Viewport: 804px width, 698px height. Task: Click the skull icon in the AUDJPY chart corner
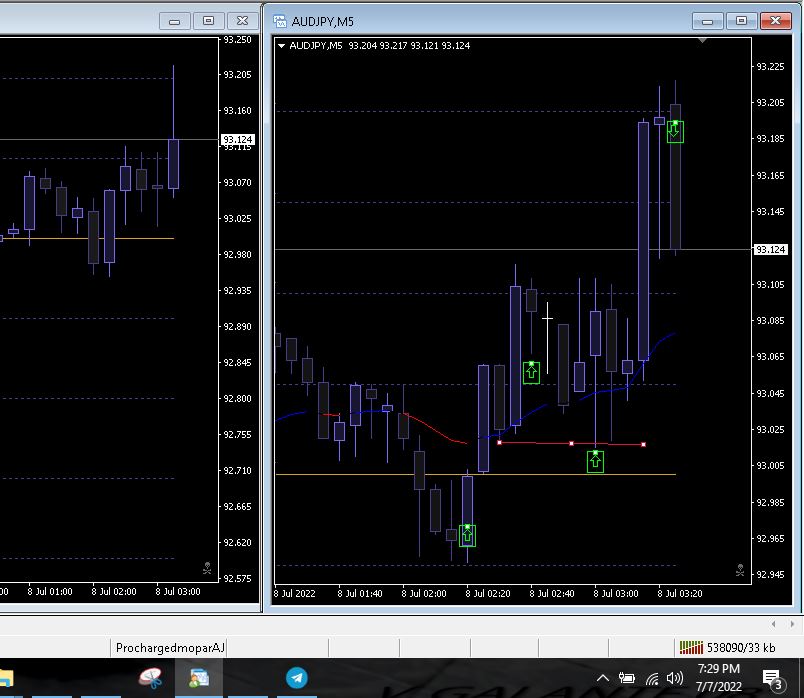(740, 570)
